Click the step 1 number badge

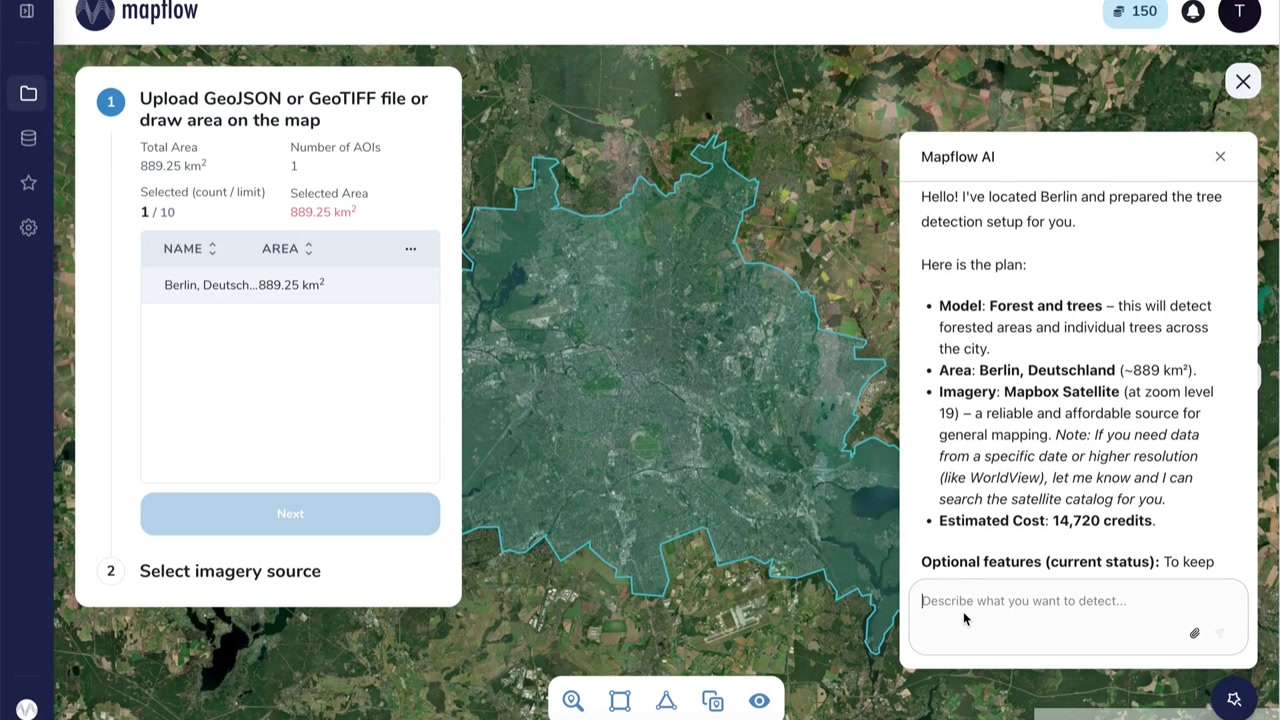click(x=111, y=102)
